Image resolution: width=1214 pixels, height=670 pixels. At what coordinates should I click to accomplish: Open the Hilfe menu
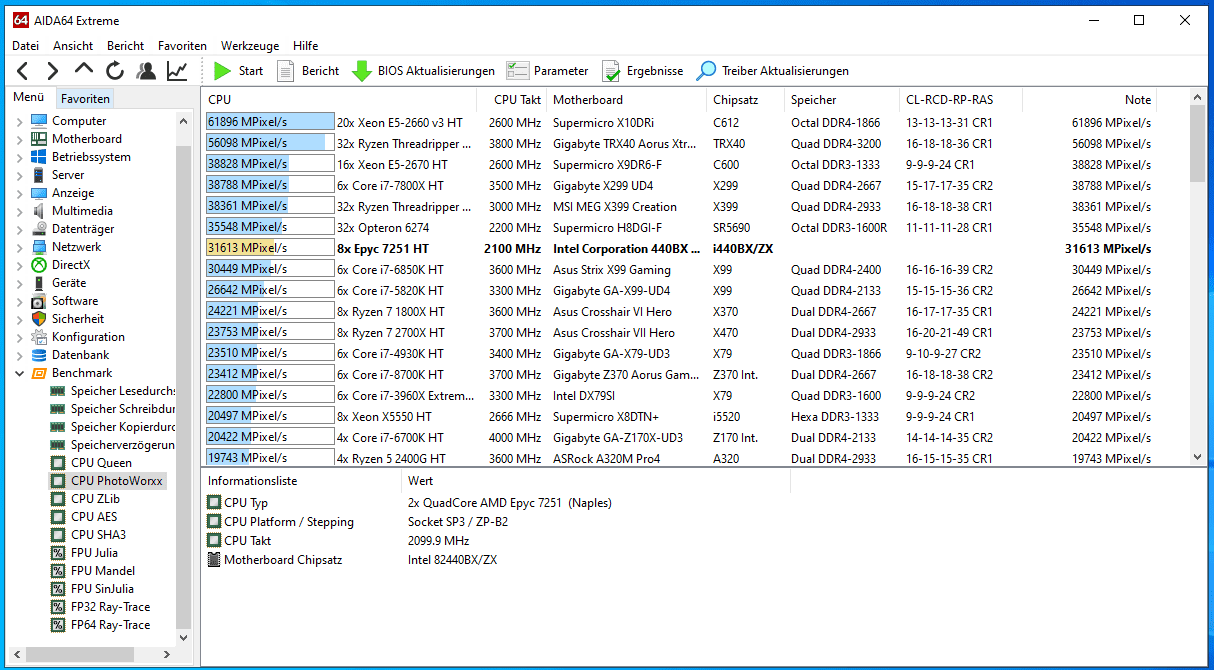coord(306,45)
